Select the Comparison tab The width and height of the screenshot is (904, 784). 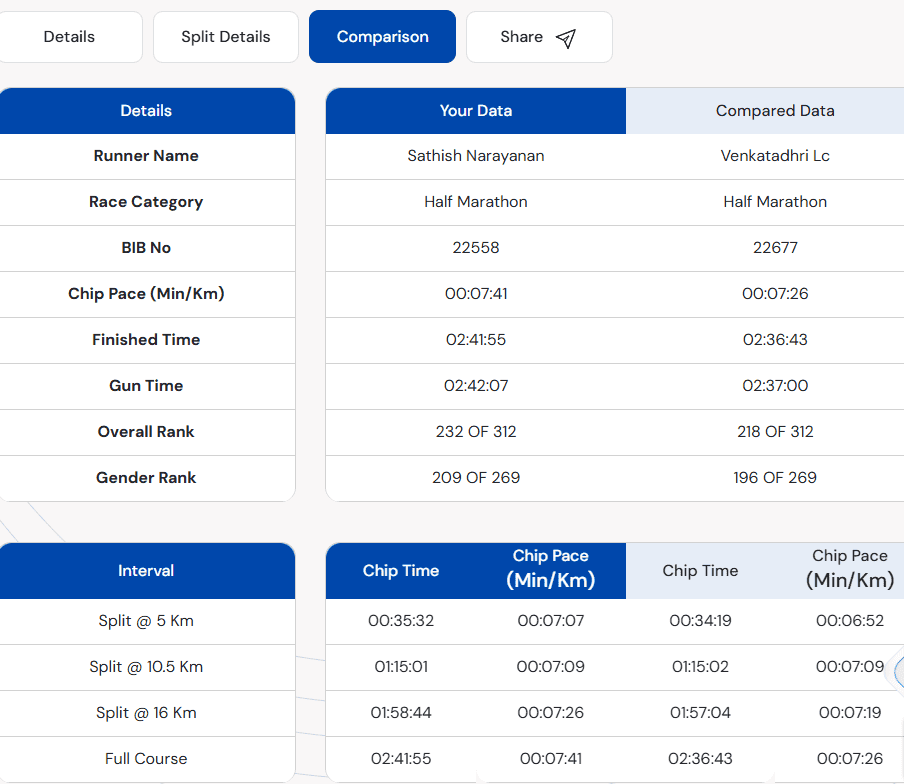382,37
